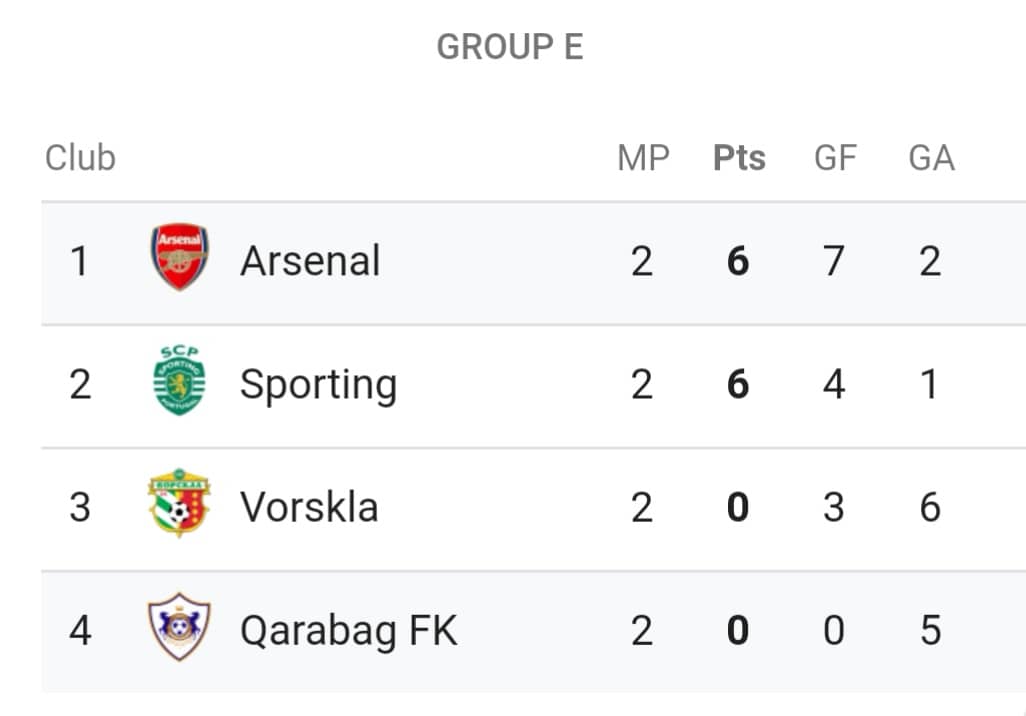Viewport: 1026px width, 716px height.
Task: Open the Arsenal team link
Action: (310, 260)
